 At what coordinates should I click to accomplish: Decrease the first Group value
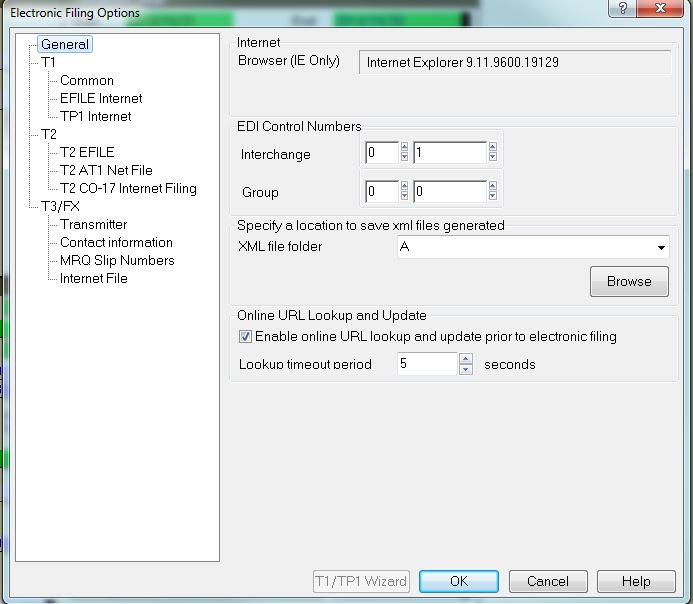coord(404,196)
